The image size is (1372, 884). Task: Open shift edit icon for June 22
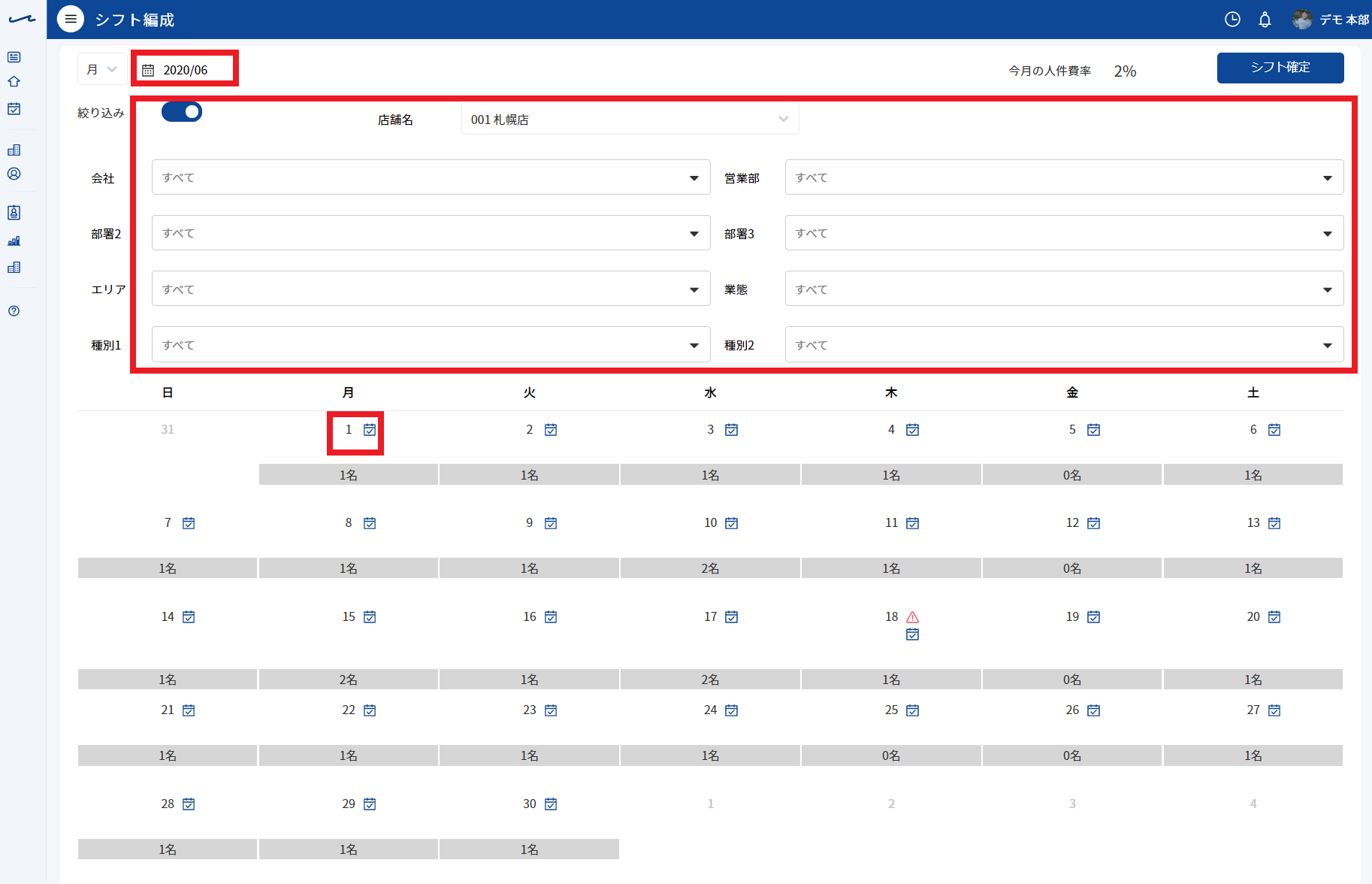point(370,710)
